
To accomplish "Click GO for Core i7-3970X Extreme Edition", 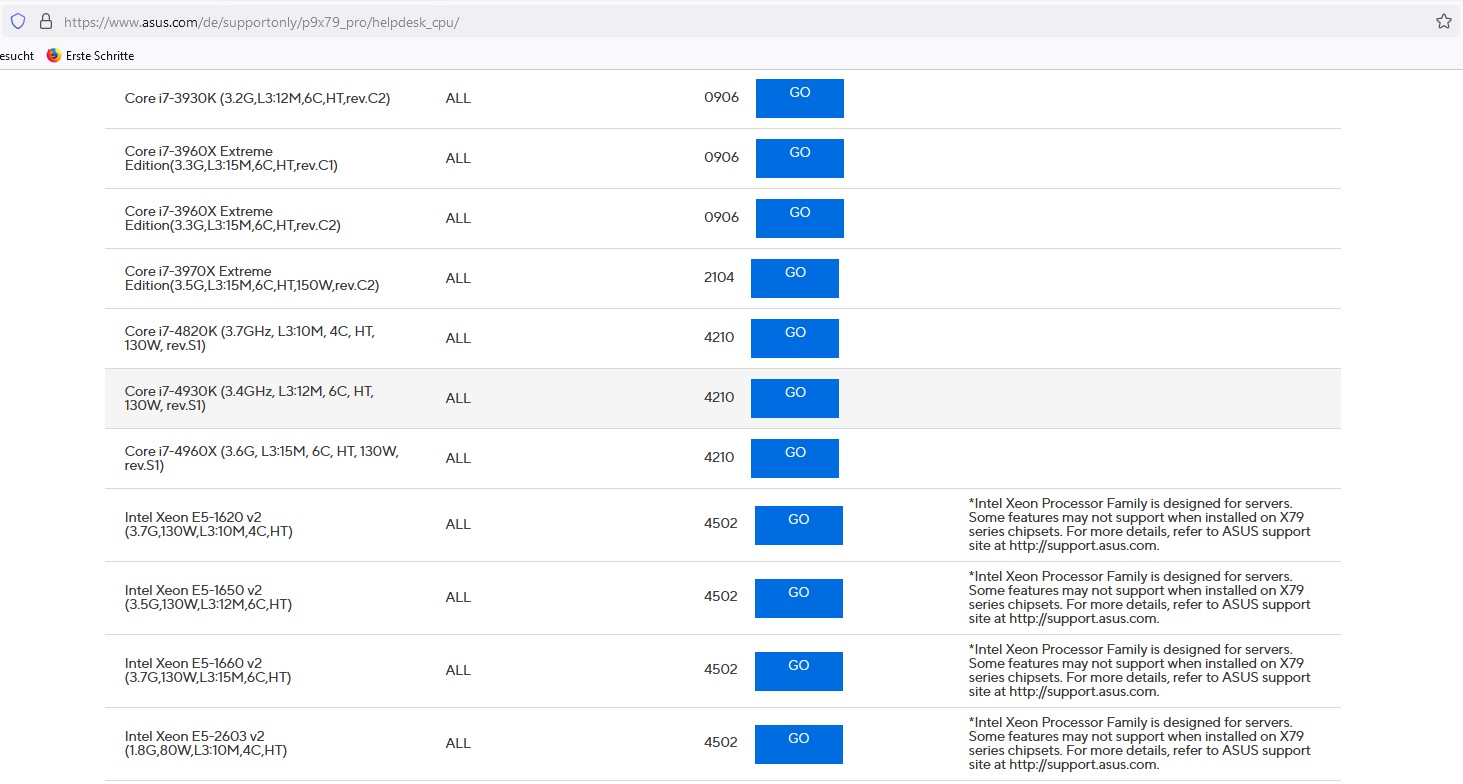I will click(795, 278).
